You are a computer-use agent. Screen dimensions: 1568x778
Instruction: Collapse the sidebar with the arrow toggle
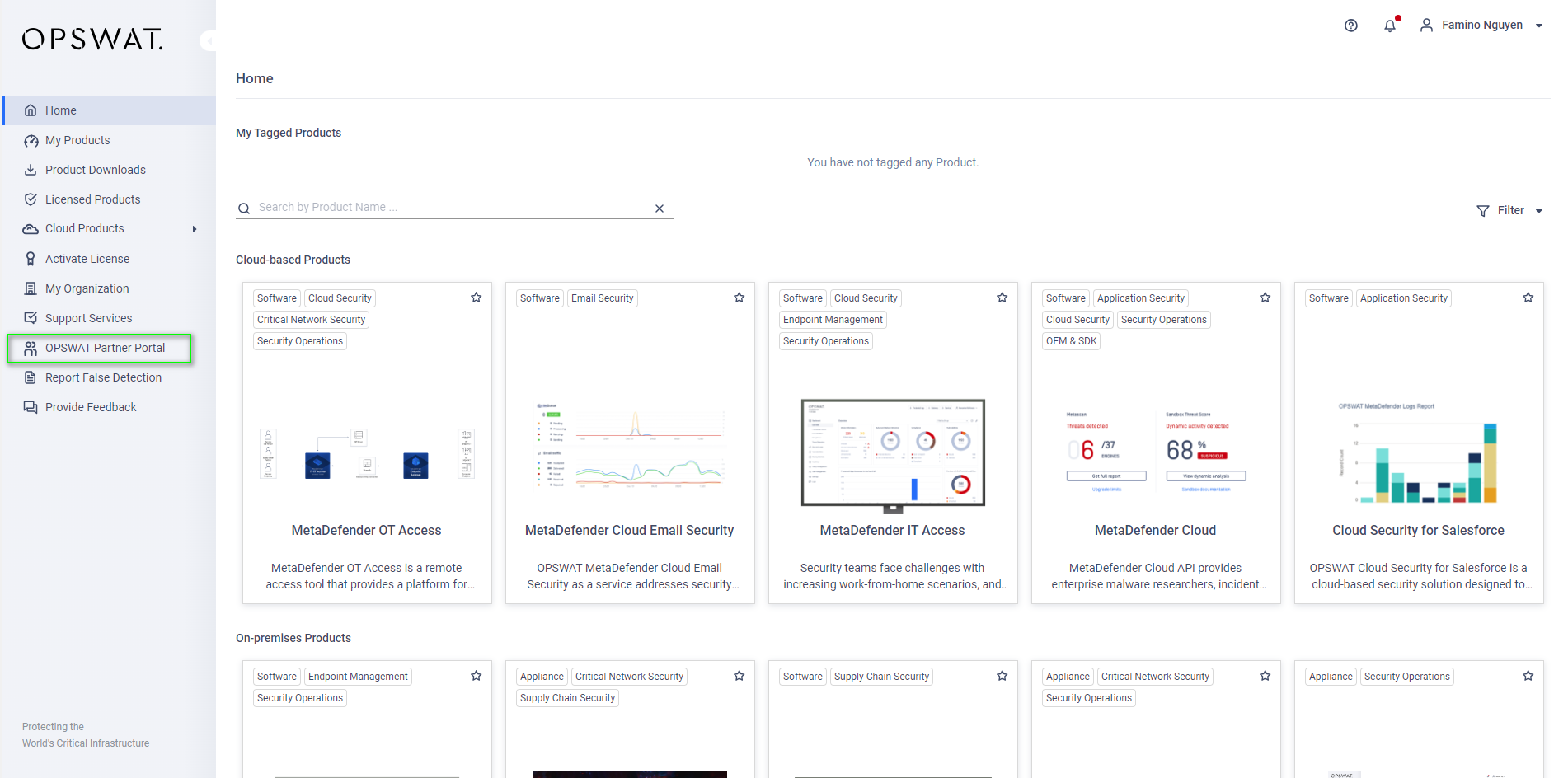click(x=209, y=40)
